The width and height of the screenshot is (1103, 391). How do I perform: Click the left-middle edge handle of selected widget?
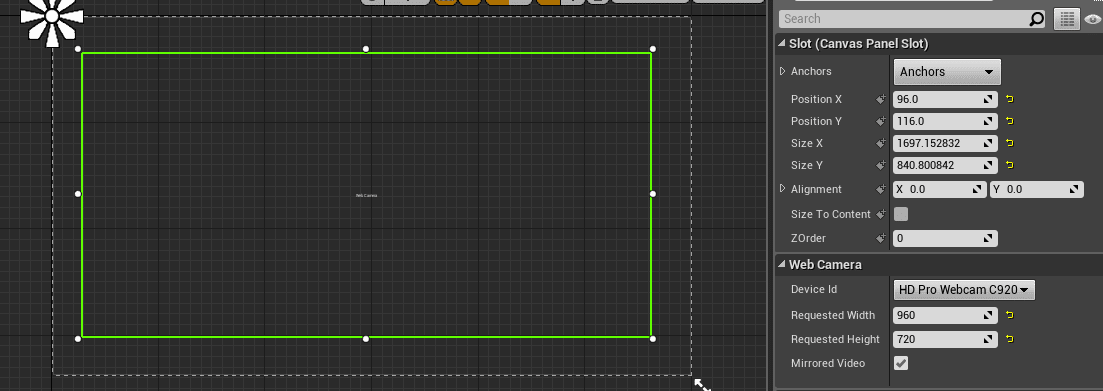[78, 194]
